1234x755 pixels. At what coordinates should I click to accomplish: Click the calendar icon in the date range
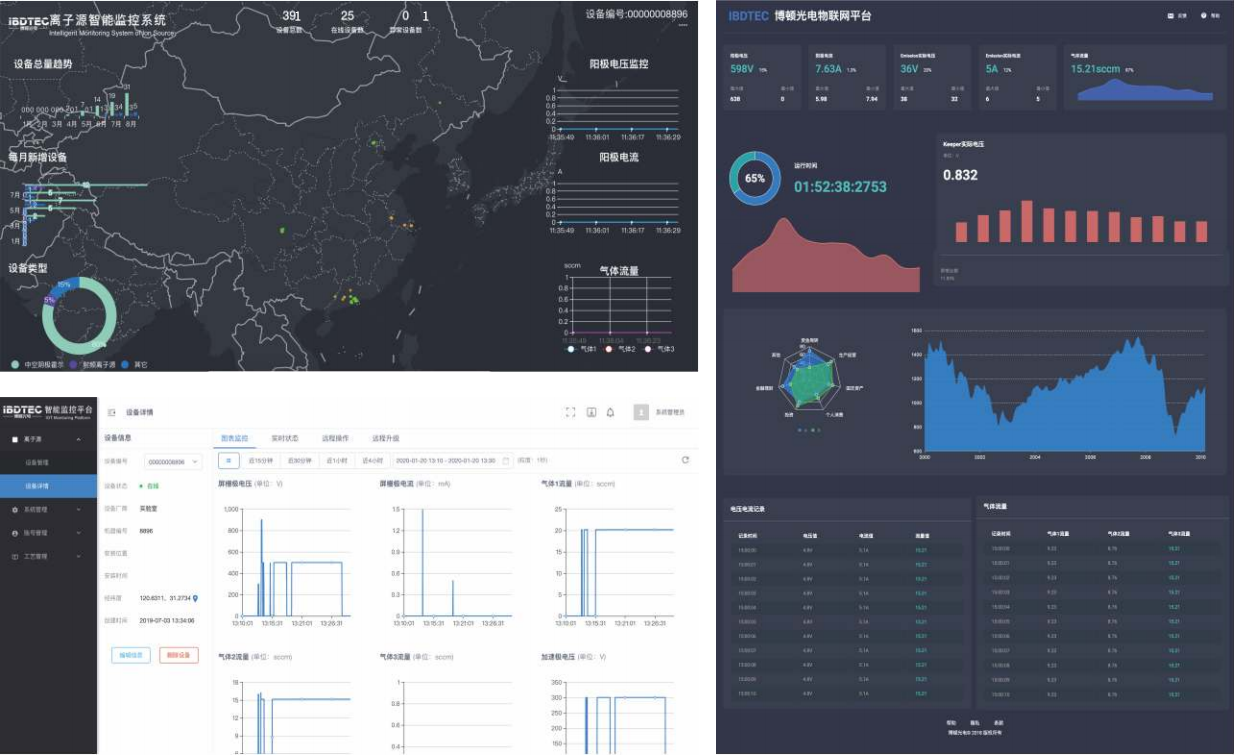click(x=505, y=460)
